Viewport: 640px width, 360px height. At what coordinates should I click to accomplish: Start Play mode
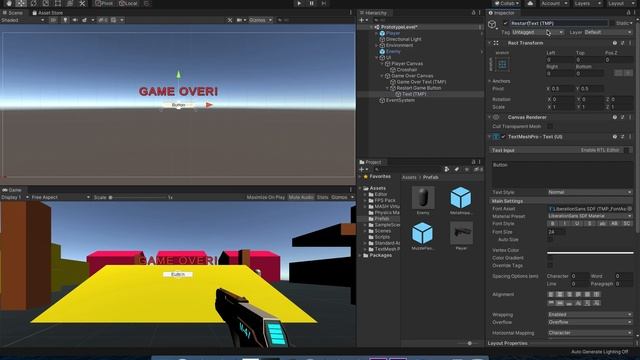point(299,3)
